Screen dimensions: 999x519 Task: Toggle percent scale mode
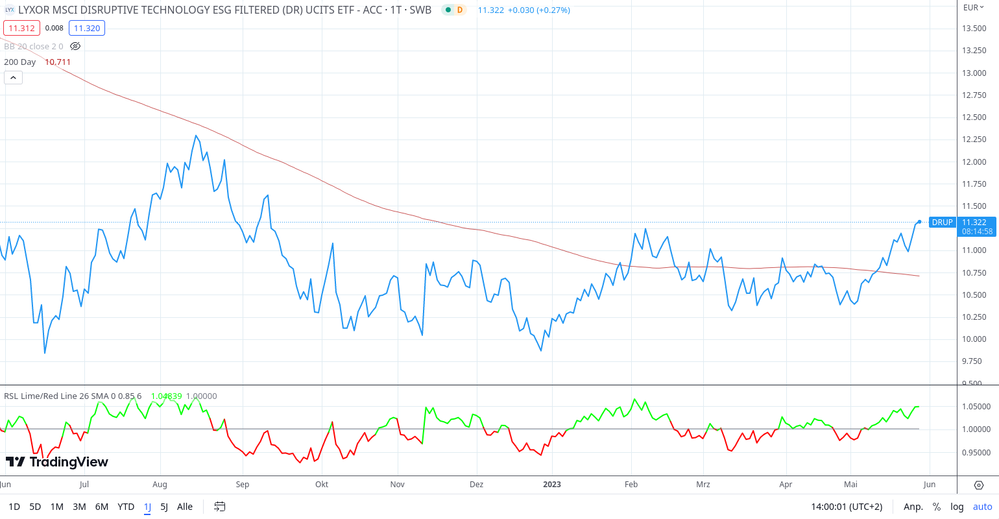tap(937, 507)
